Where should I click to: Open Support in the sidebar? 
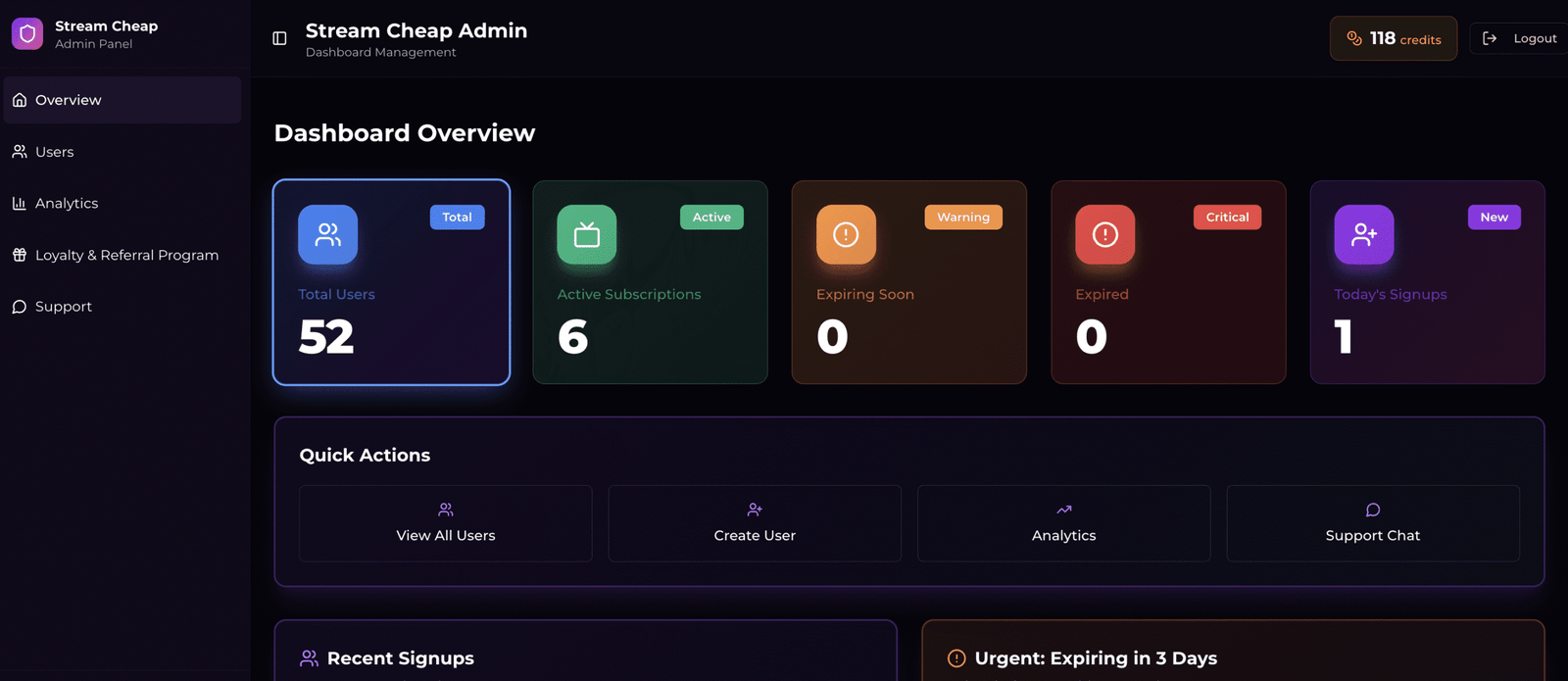click(122, 307)
